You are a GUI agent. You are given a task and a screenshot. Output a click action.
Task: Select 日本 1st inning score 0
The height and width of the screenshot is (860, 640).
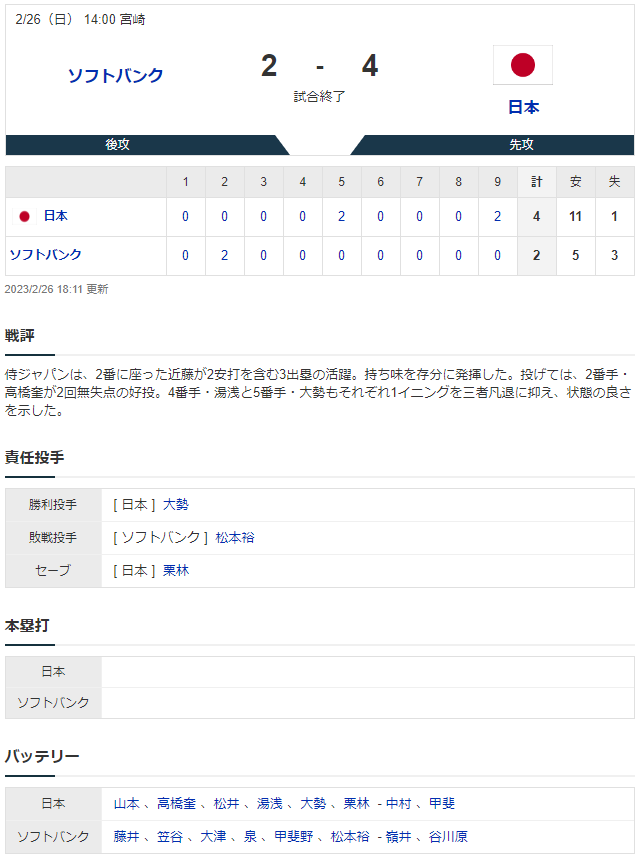pos(185,217)
